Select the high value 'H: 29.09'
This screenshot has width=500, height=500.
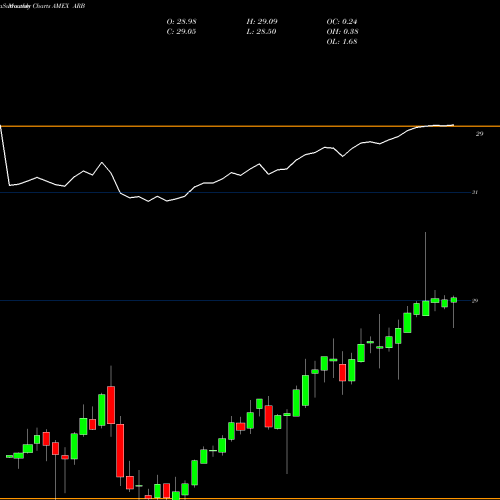pyautogui.click(x=262, y=21)
